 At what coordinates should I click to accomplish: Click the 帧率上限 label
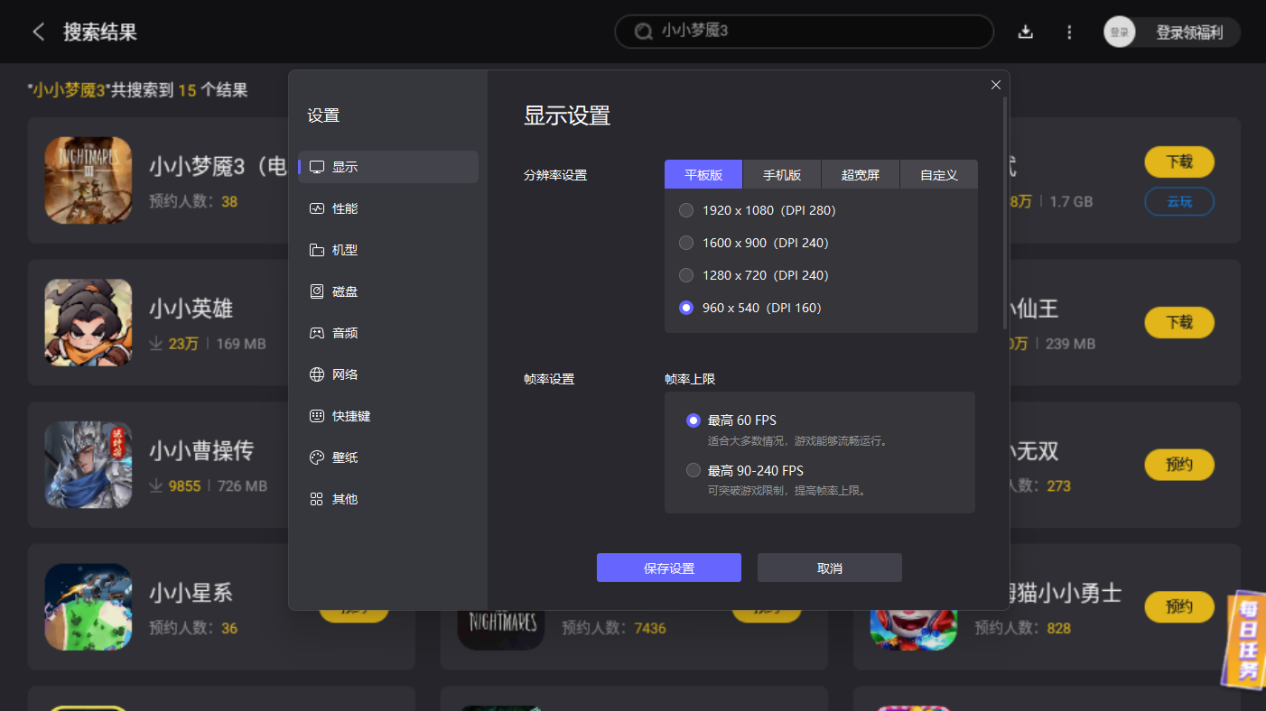coord(690,380)
